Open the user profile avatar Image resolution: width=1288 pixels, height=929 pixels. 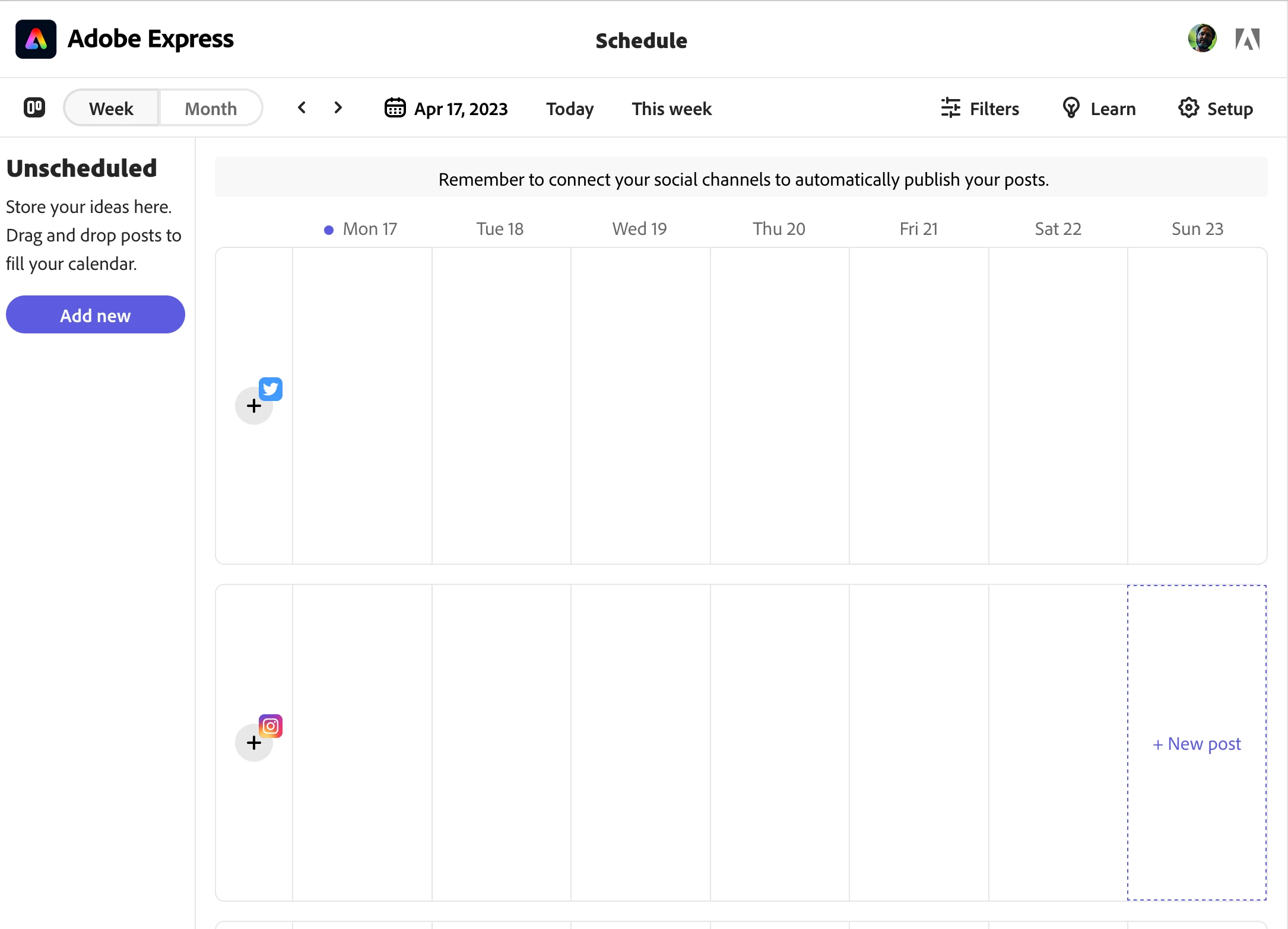[1202, 39]
